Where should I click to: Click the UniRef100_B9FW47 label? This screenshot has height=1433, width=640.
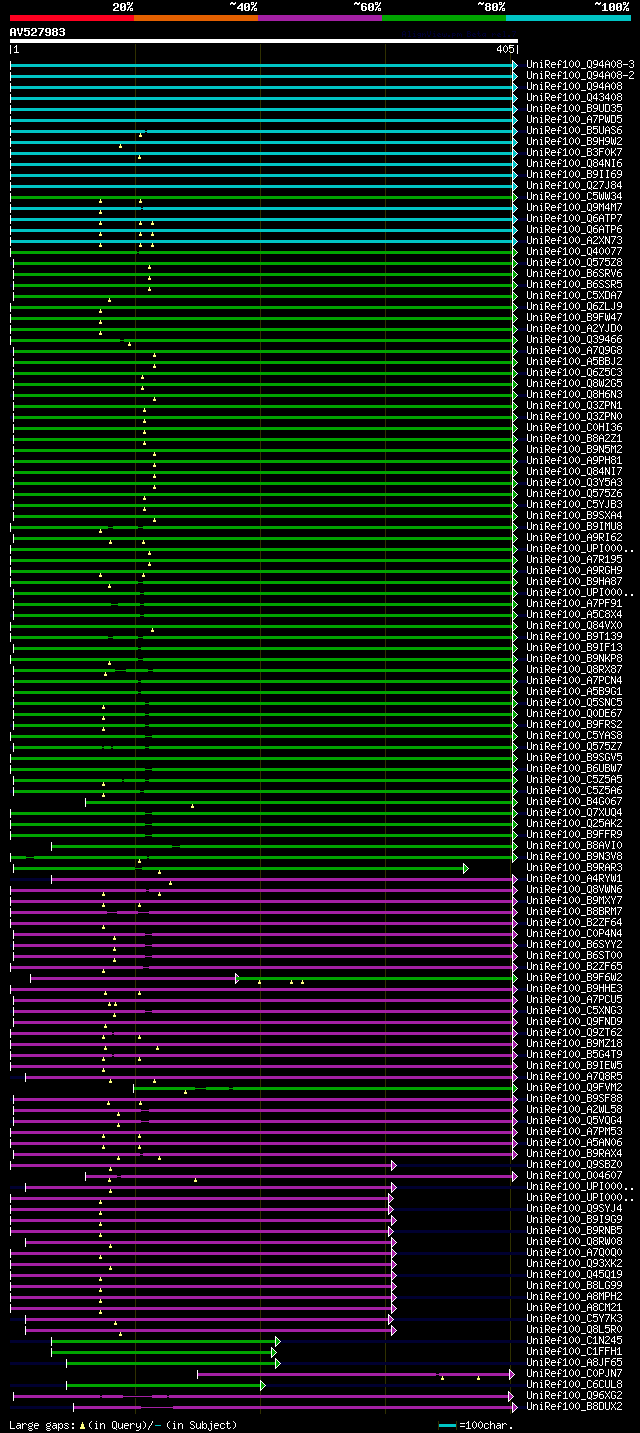tap(574, 317)
